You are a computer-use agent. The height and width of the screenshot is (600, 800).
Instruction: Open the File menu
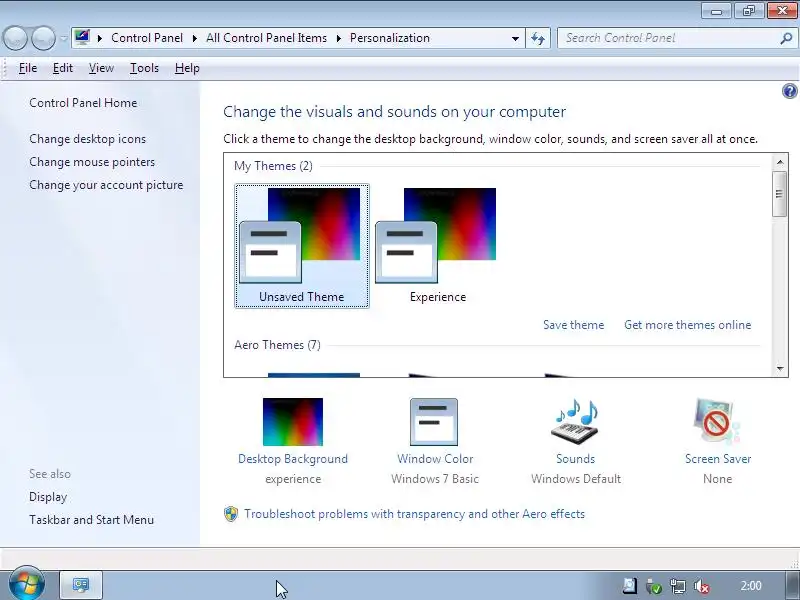[x=28, y=68]
